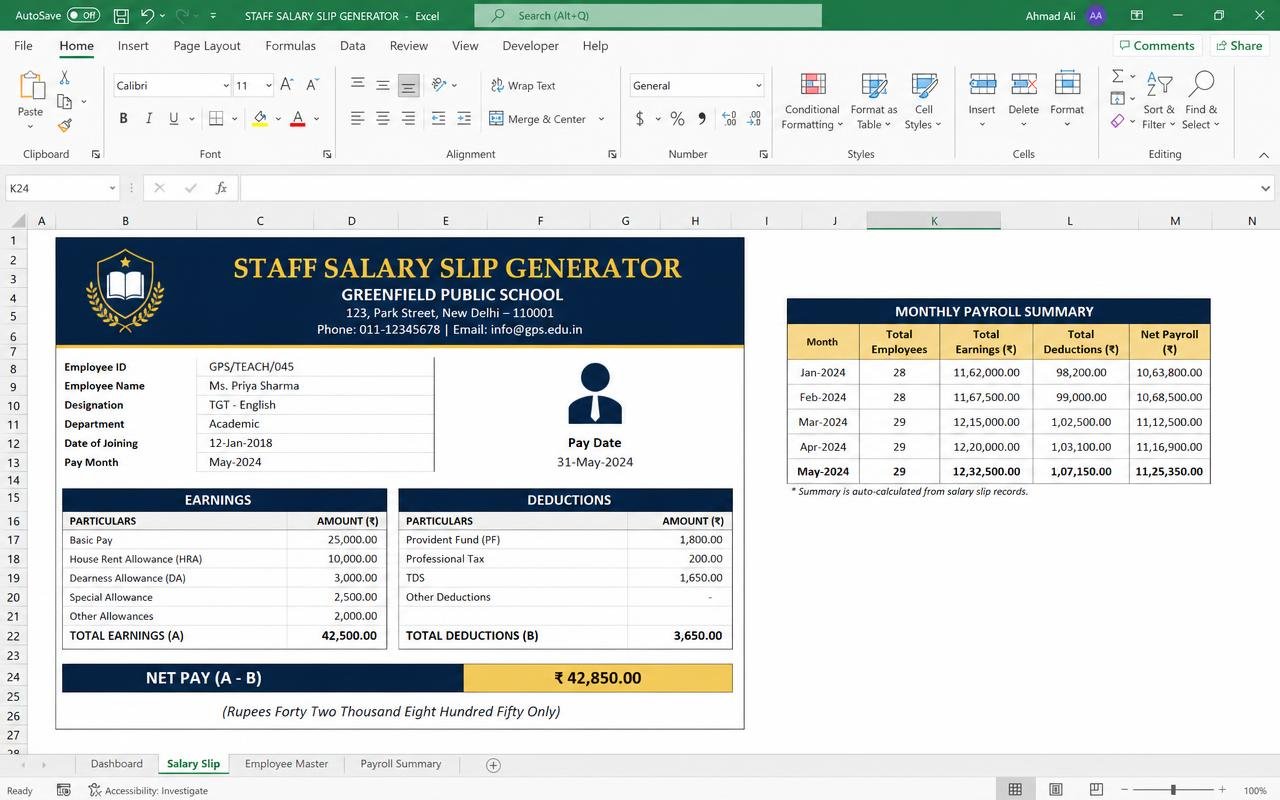The height and width of the screenshot is (800, 1280).
Task: Click Align Left icon
Action: click(357, 118)
